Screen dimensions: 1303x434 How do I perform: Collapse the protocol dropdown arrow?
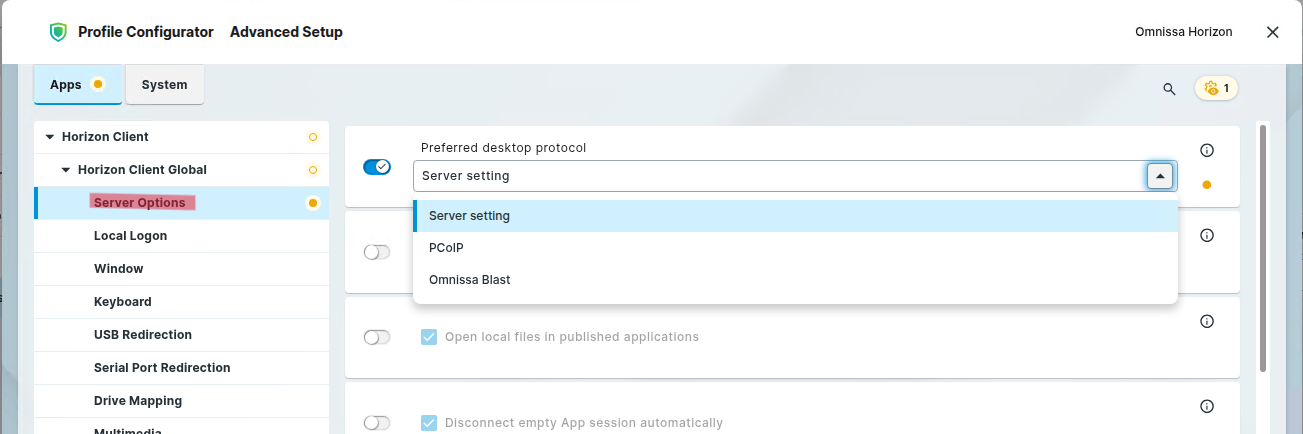1160,176
